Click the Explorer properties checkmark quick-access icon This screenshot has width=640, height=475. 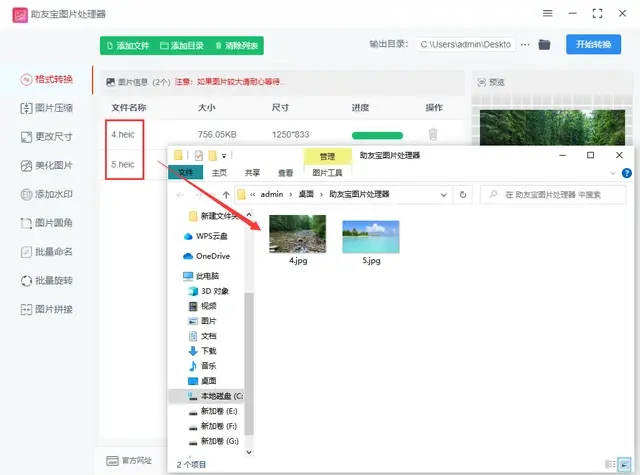pyautogui.click(x=199, y=155)
